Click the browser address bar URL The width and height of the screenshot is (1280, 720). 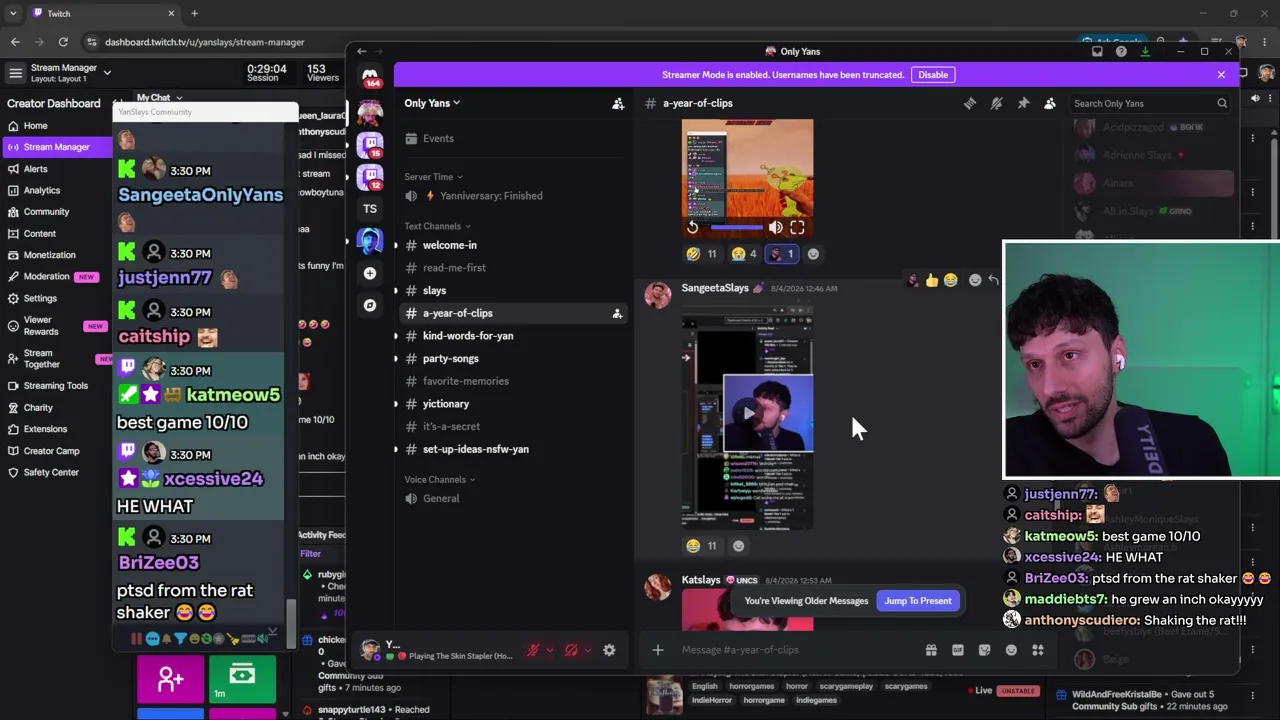click(205, 42)
